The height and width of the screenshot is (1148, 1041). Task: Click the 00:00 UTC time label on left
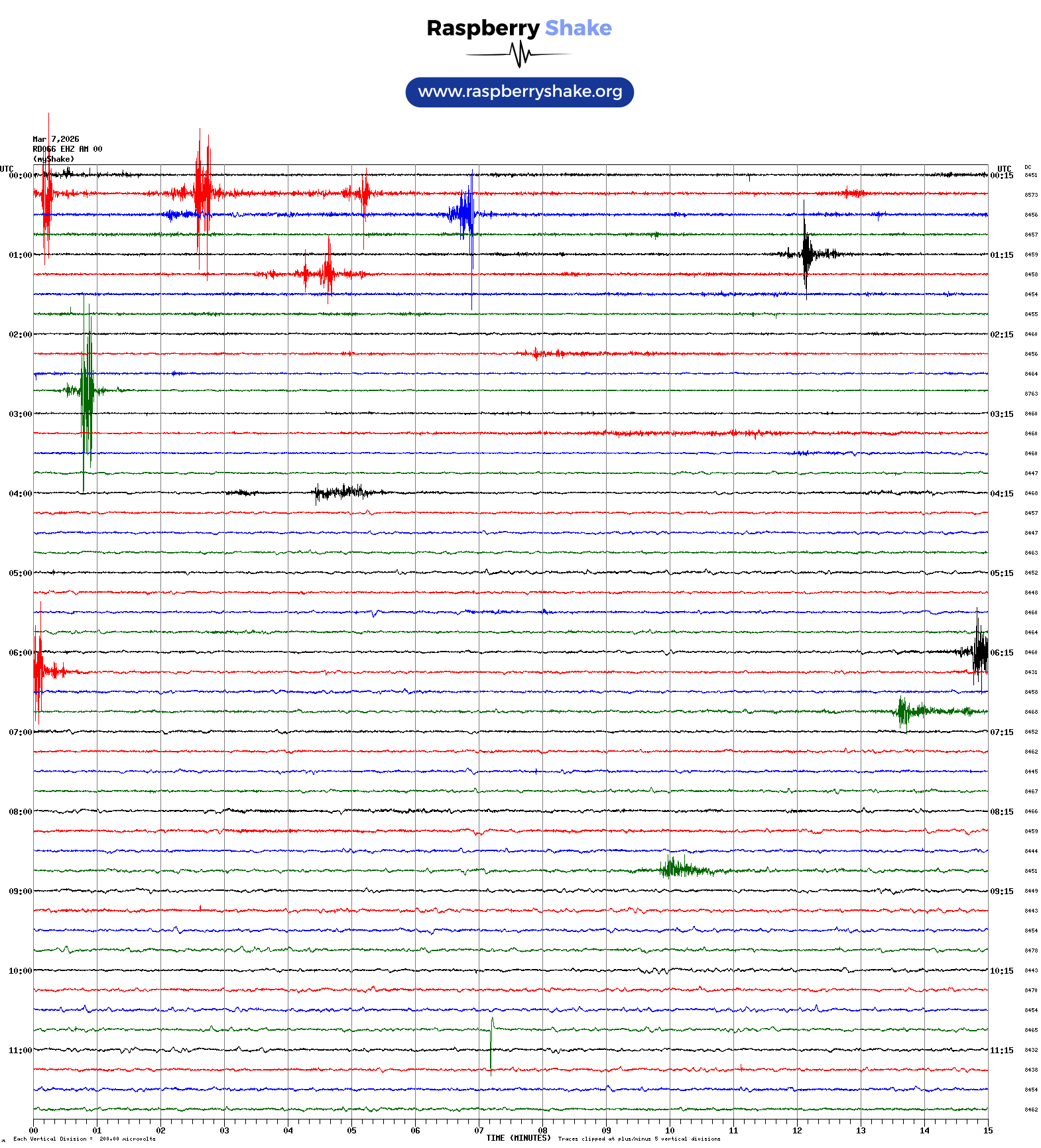tap(20, 176)
